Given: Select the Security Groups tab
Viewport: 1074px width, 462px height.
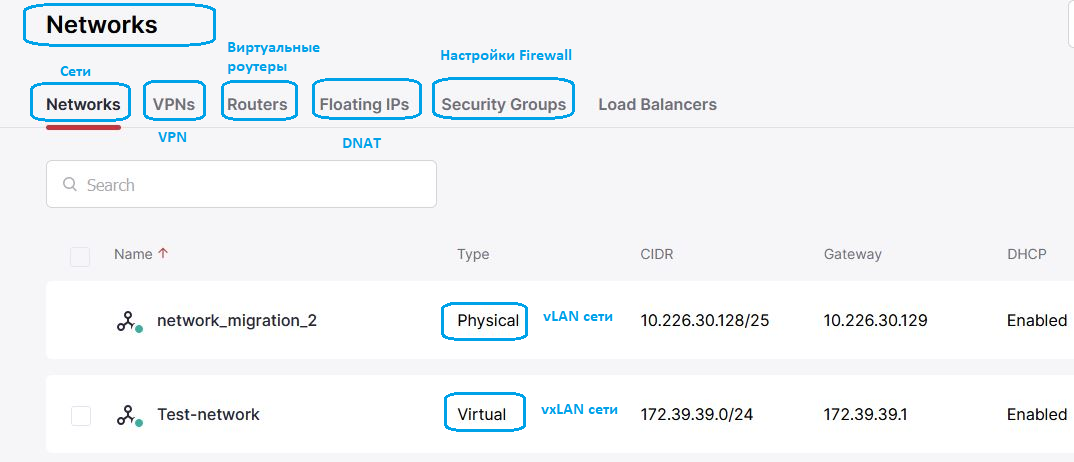Looking at the screenshot, I should pos(503,104).
